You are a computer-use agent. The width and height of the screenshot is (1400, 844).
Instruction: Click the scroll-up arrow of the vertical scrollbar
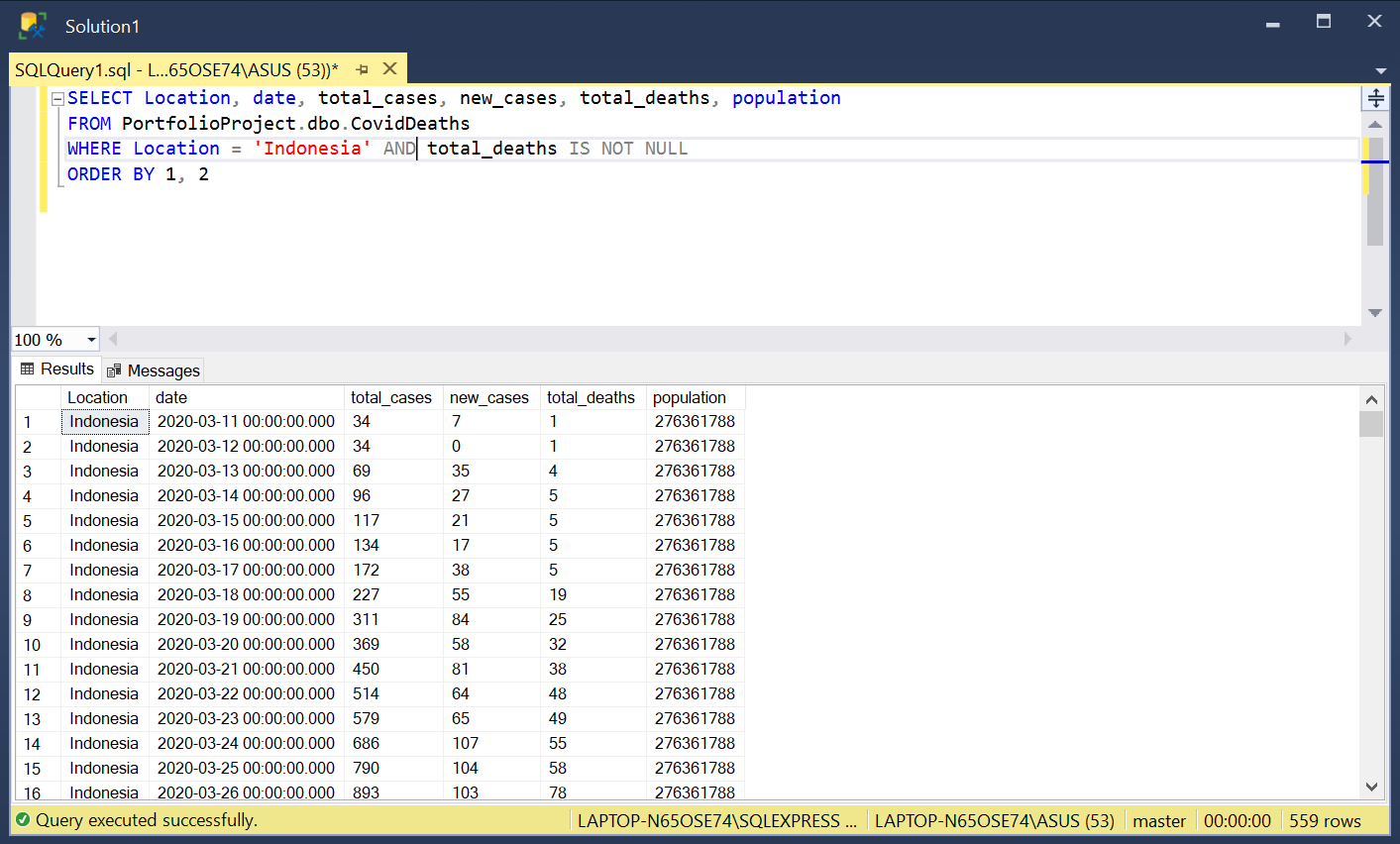pyautogui.click(x=1375, y=123)
